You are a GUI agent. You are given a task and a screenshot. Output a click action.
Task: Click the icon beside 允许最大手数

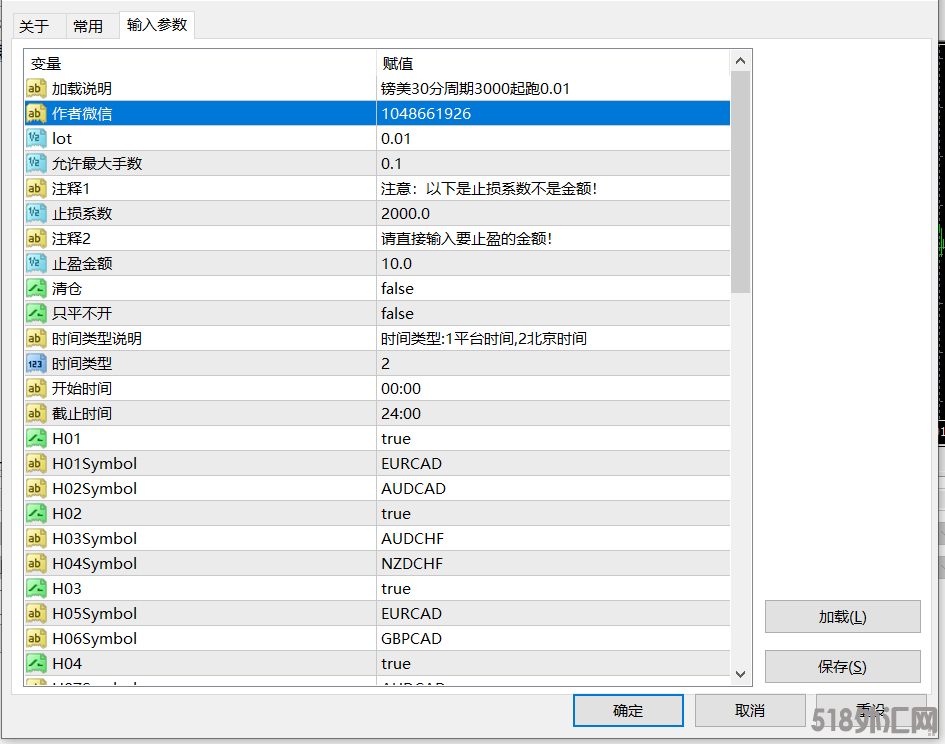point(36,164)
